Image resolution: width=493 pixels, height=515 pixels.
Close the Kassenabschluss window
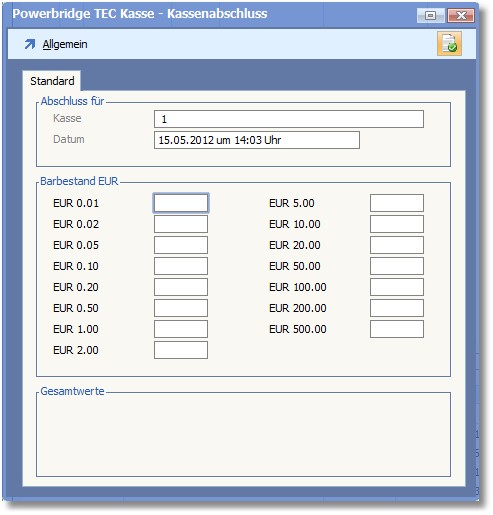coord(461,15)
